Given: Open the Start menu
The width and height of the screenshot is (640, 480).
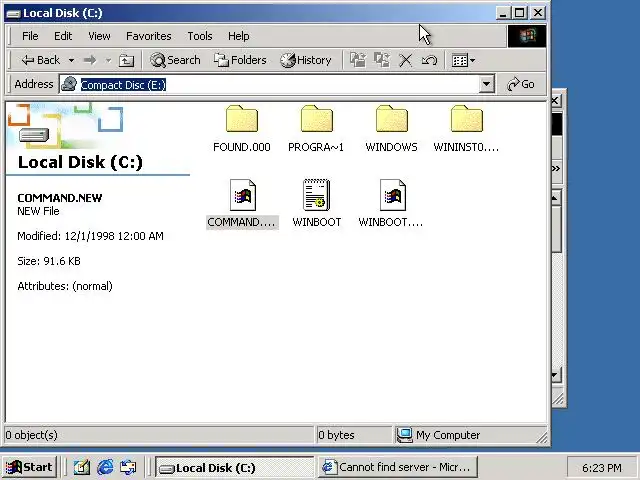Looking at the screenshot, I should pos(29,467).
